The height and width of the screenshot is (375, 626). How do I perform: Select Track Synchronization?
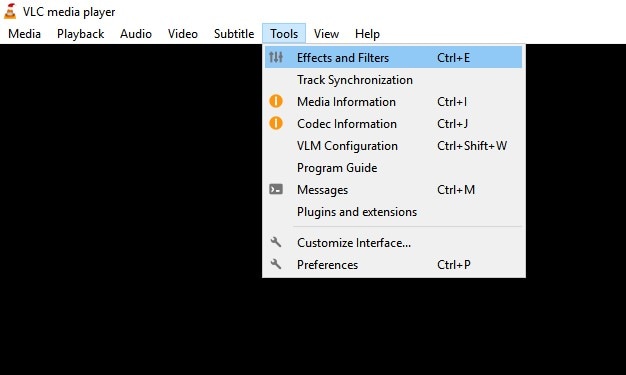[393, 79]
